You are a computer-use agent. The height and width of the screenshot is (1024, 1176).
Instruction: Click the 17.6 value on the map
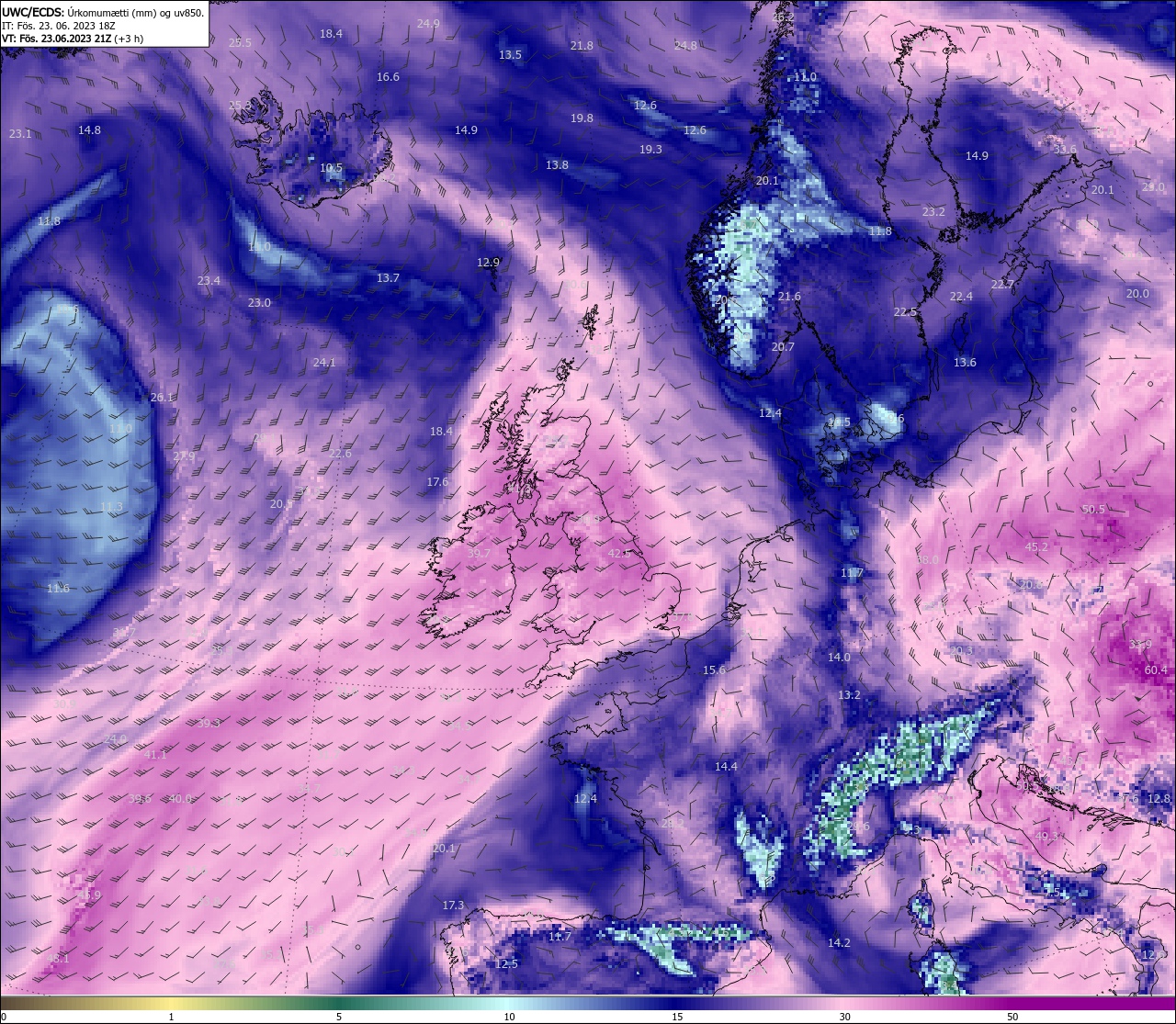point(437,482)
